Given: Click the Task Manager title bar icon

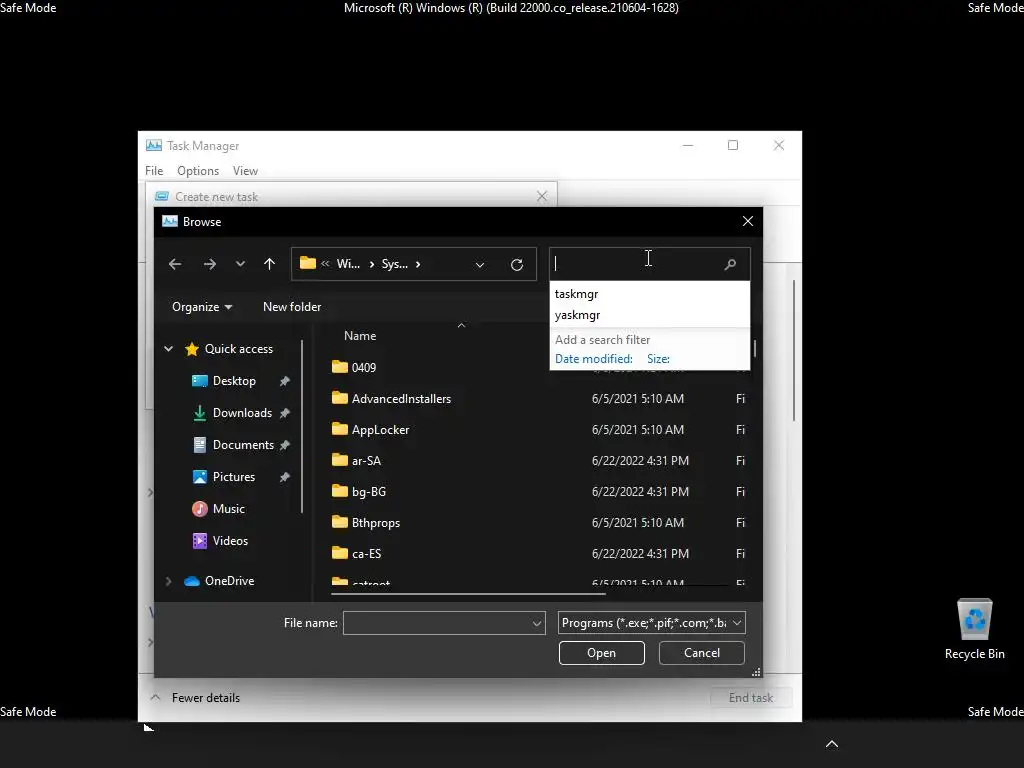Looking at the screenshot, I should tap(154, 145).
